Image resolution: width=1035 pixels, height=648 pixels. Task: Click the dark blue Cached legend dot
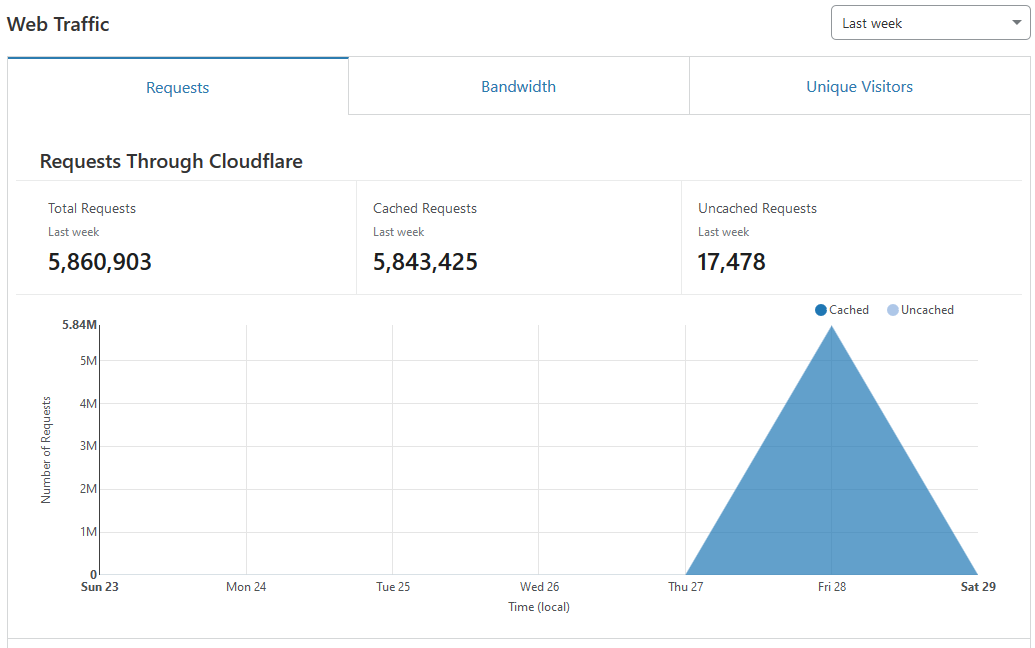(821, 310)
